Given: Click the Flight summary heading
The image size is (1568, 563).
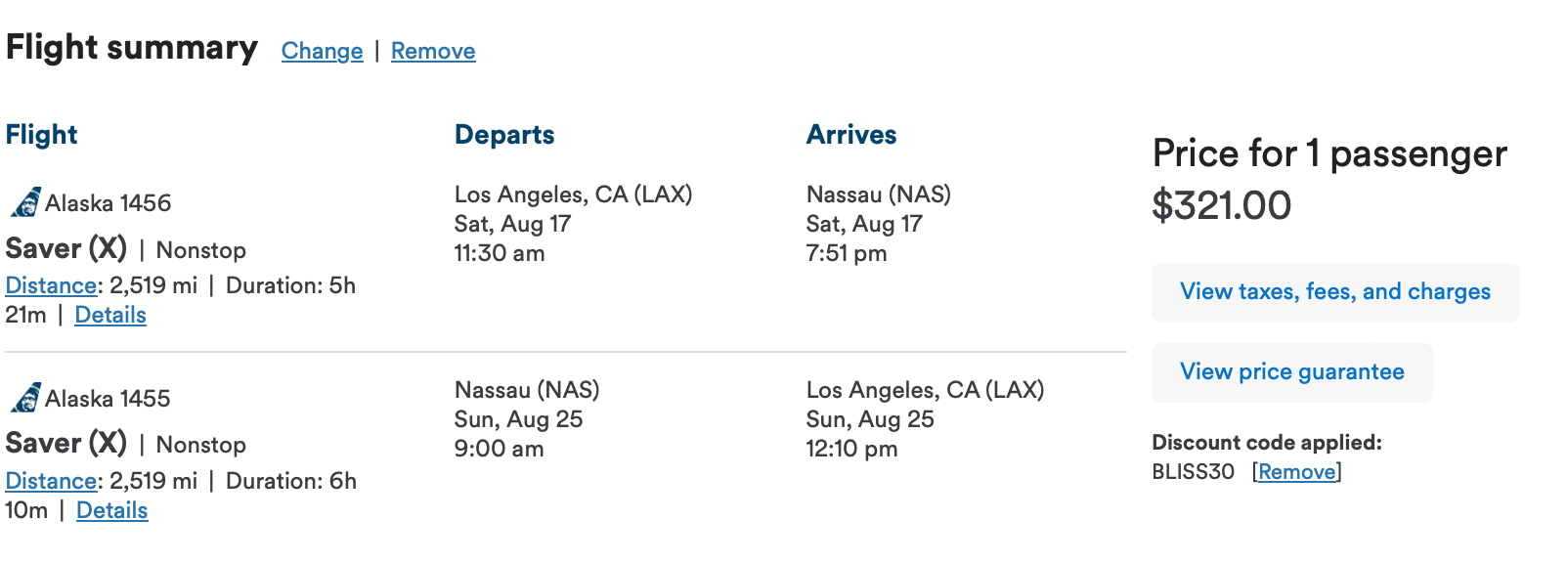Looking at the screenshot, I should (132, 48).
